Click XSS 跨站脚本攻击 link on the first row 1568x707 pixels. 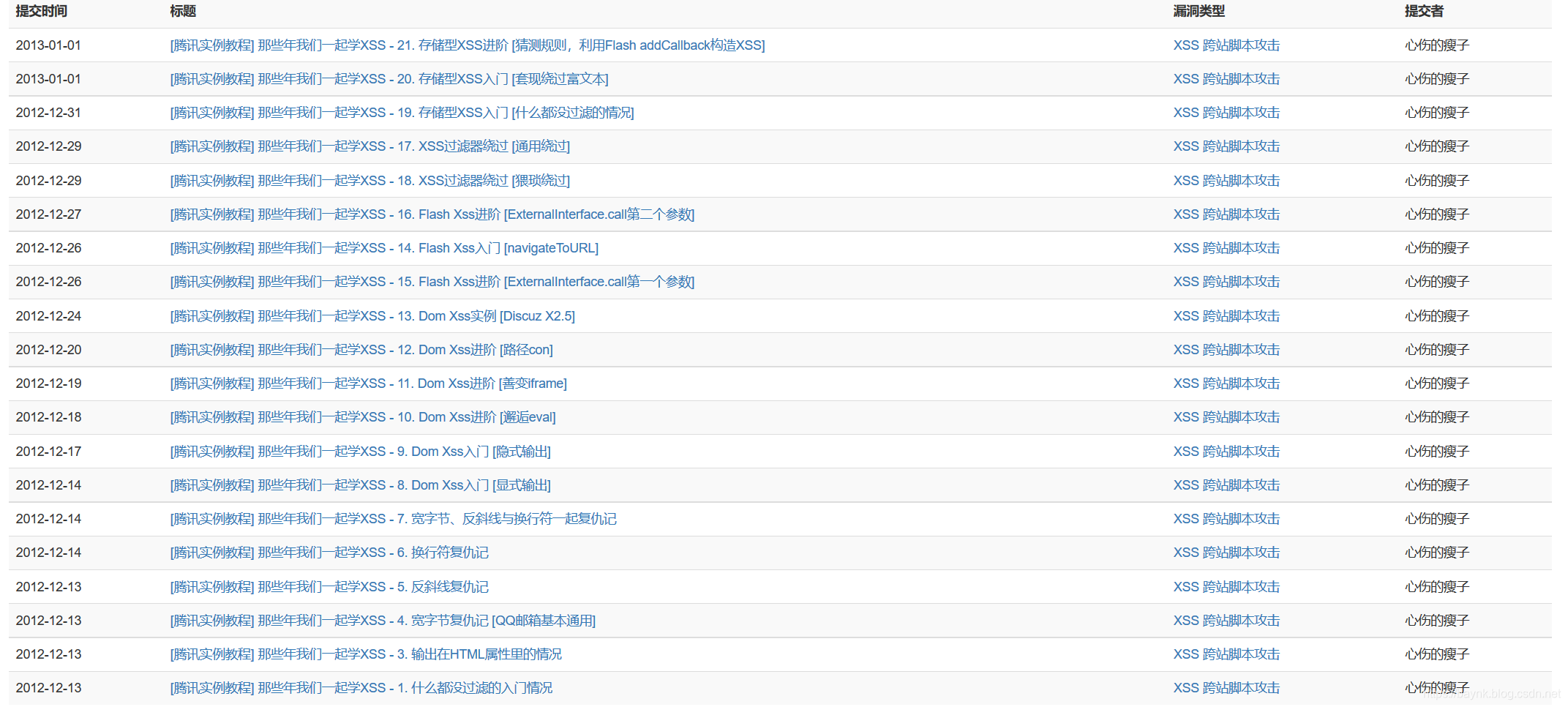coord(1226,45)
